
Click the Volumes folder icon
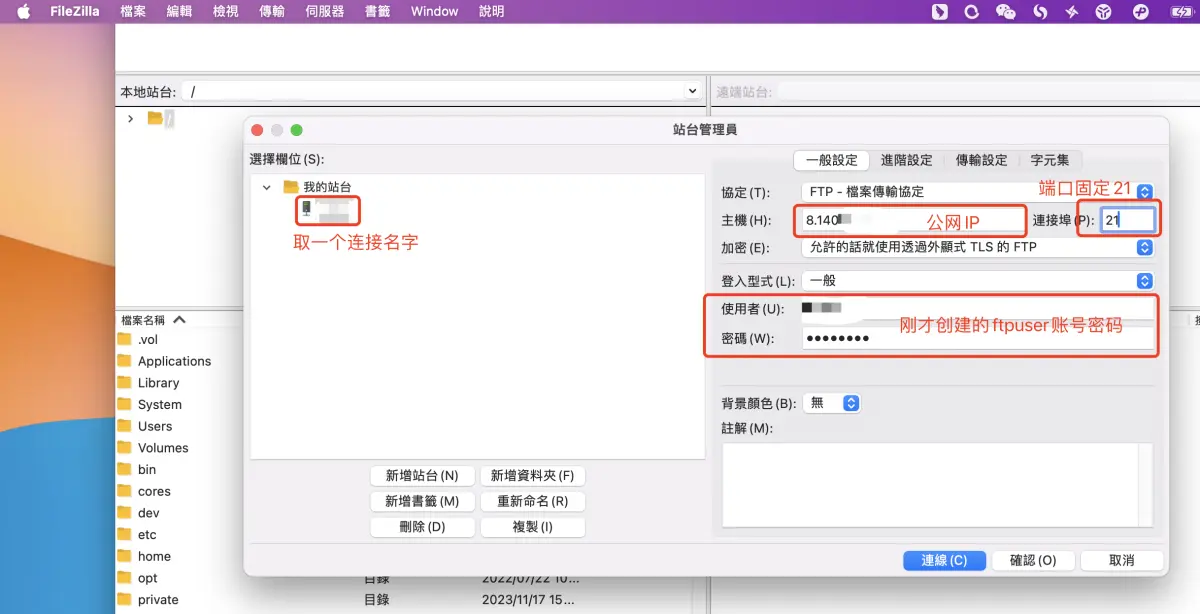click(x=125, y=447)
